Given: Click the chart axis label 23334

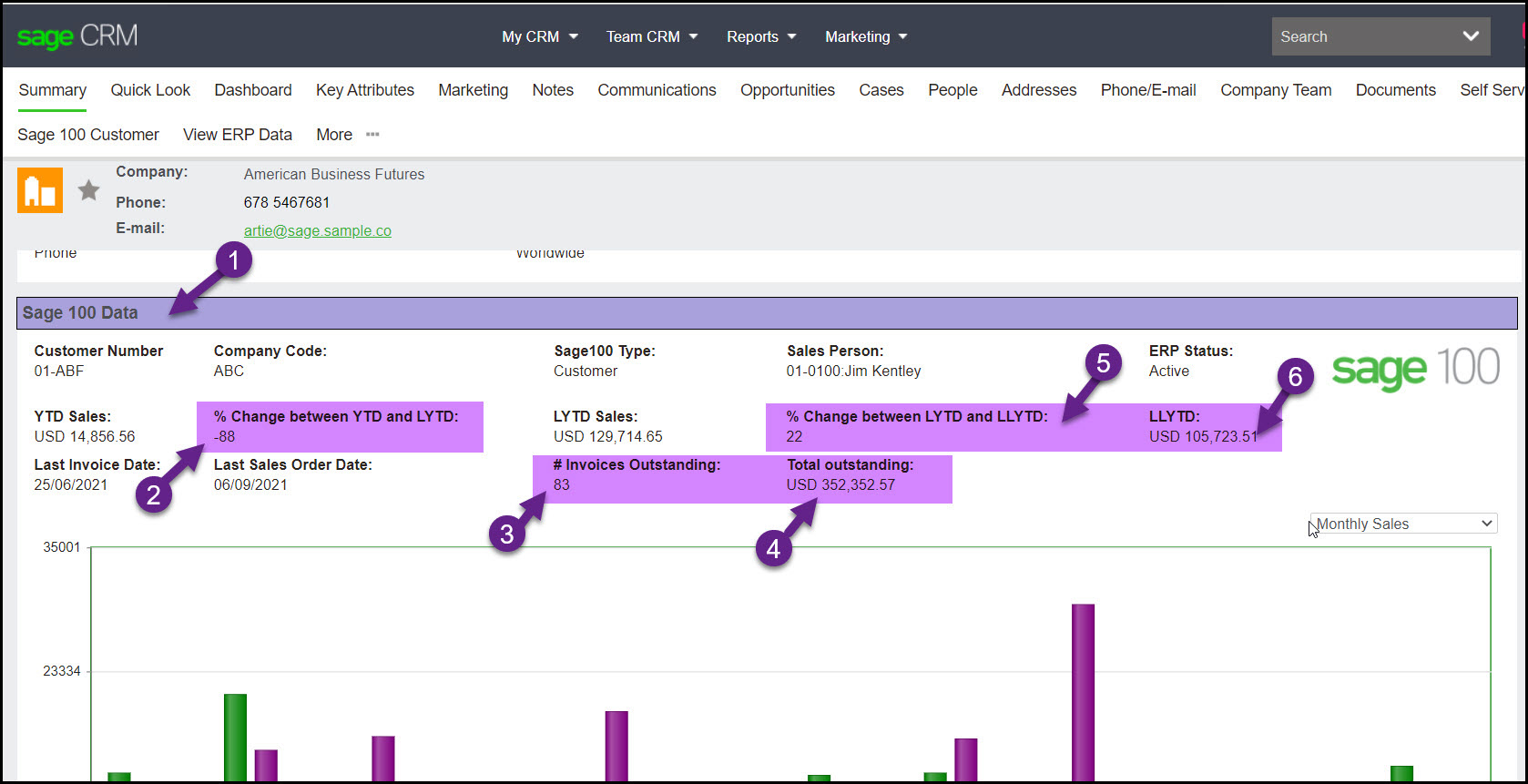Looking at the screenshot, I should [62, 671].
